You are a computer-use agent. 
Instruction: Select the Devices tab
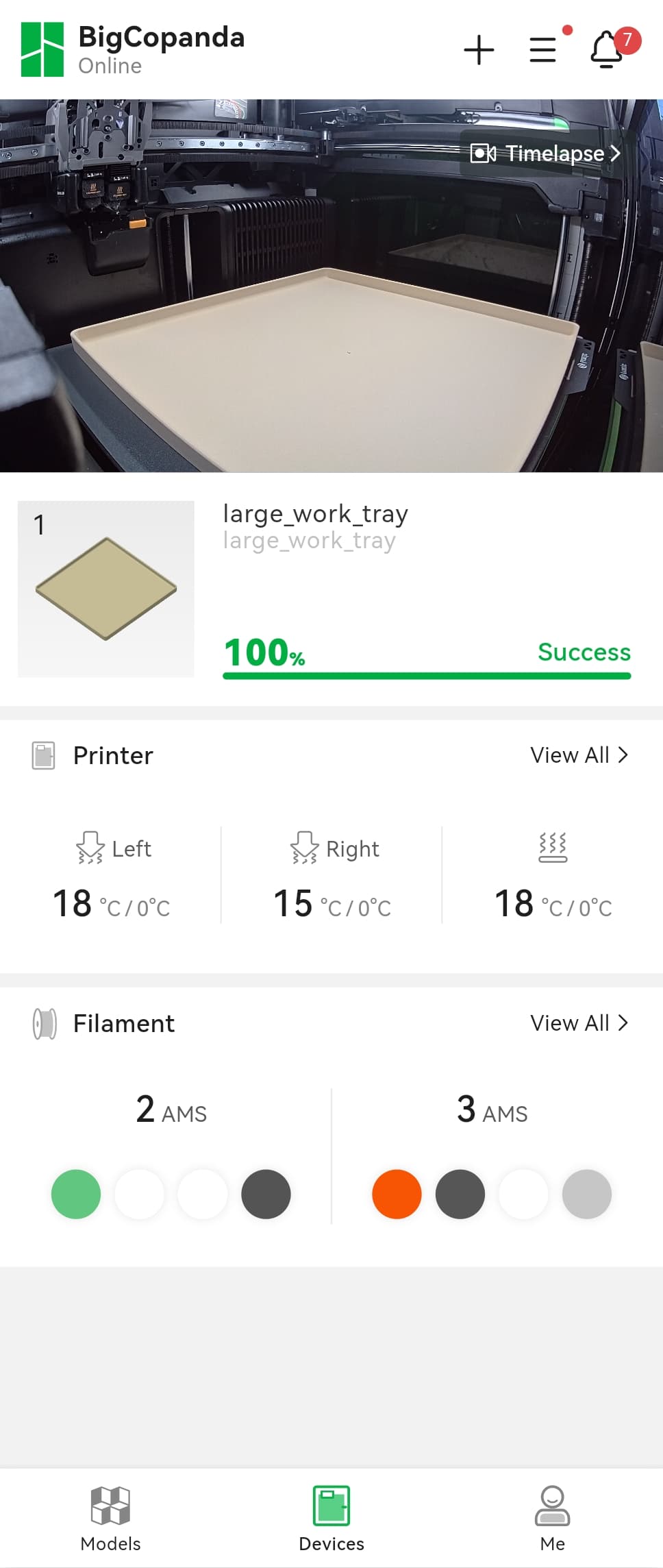tap(331, 1517)
